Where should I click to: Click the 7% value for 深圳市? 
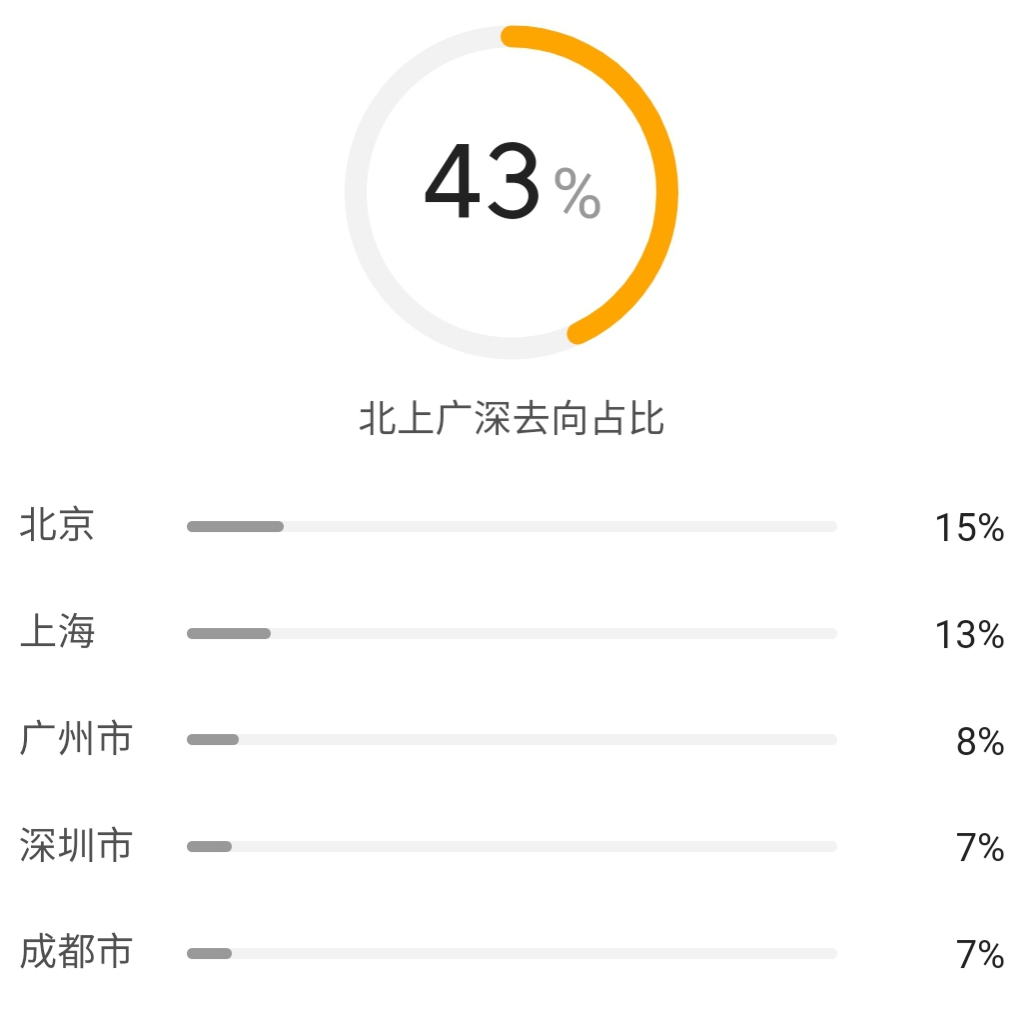pyautogui.click(x=980, y=848)
